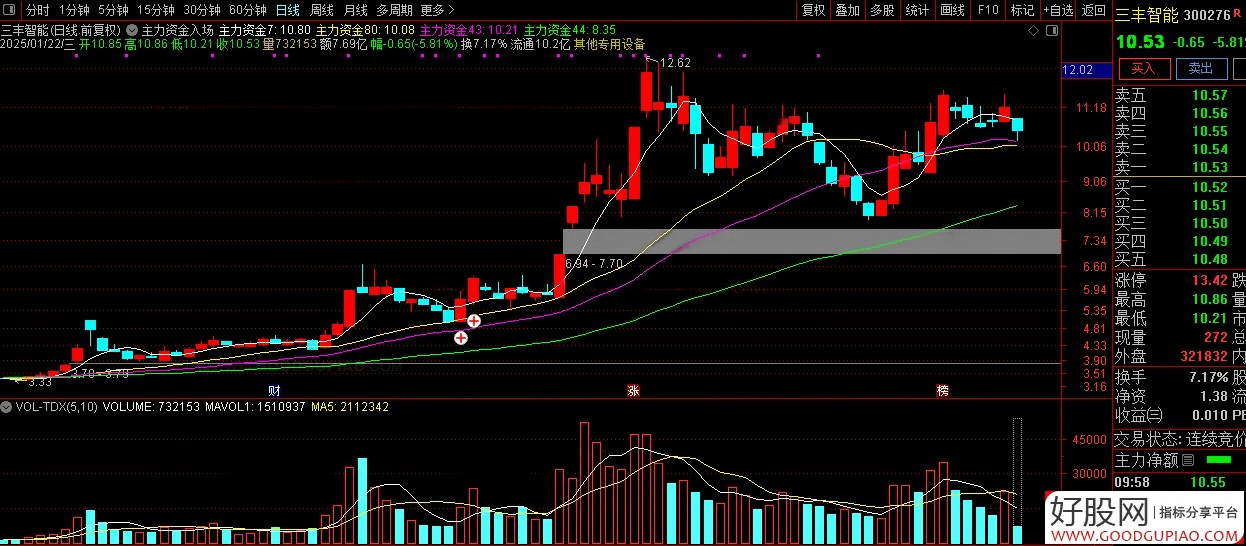Viewport: 1246px width, 546px height.
Task: Select the 卖二 ask price 10.54
Action: click(x=1209, y=149)
